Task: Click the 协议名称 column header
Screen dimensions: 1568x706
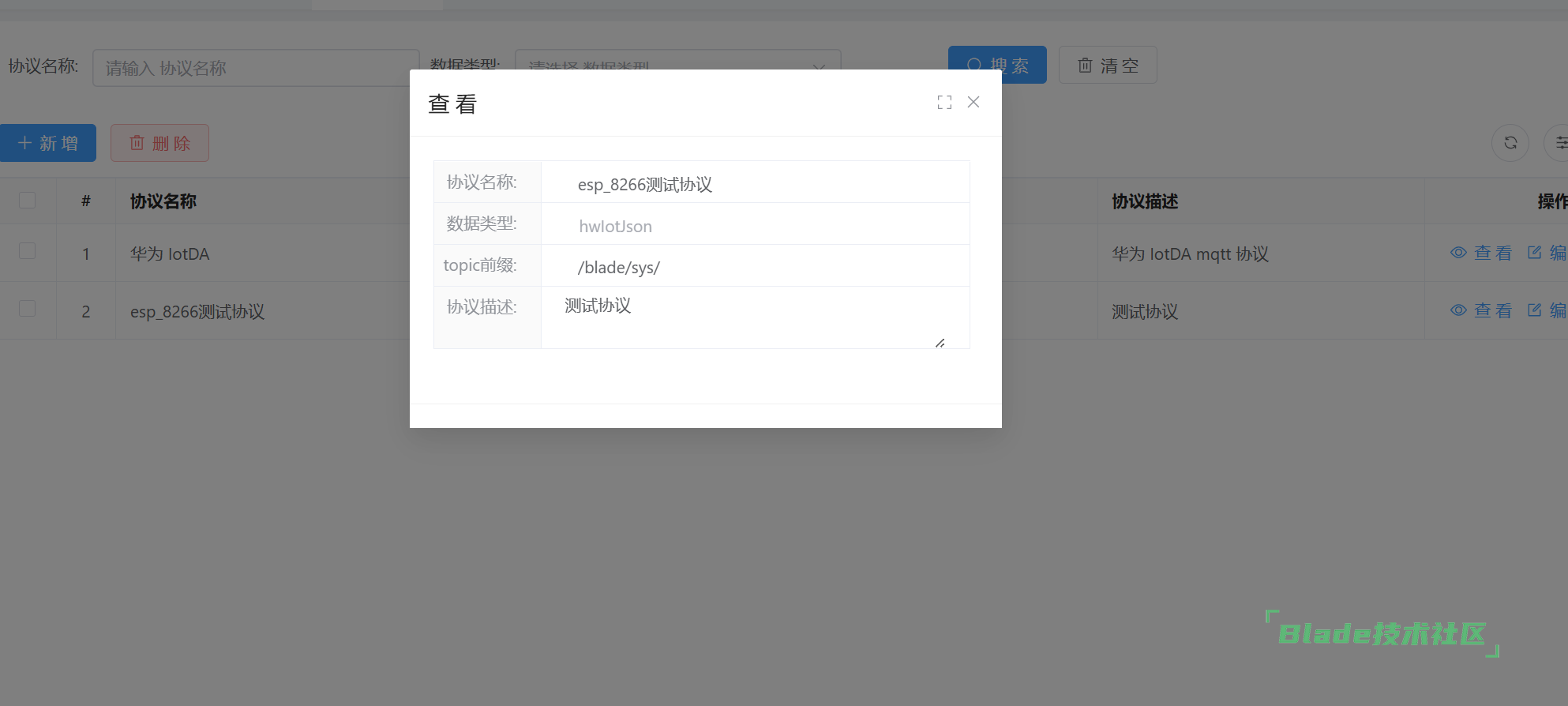Action: pos(163,201)
